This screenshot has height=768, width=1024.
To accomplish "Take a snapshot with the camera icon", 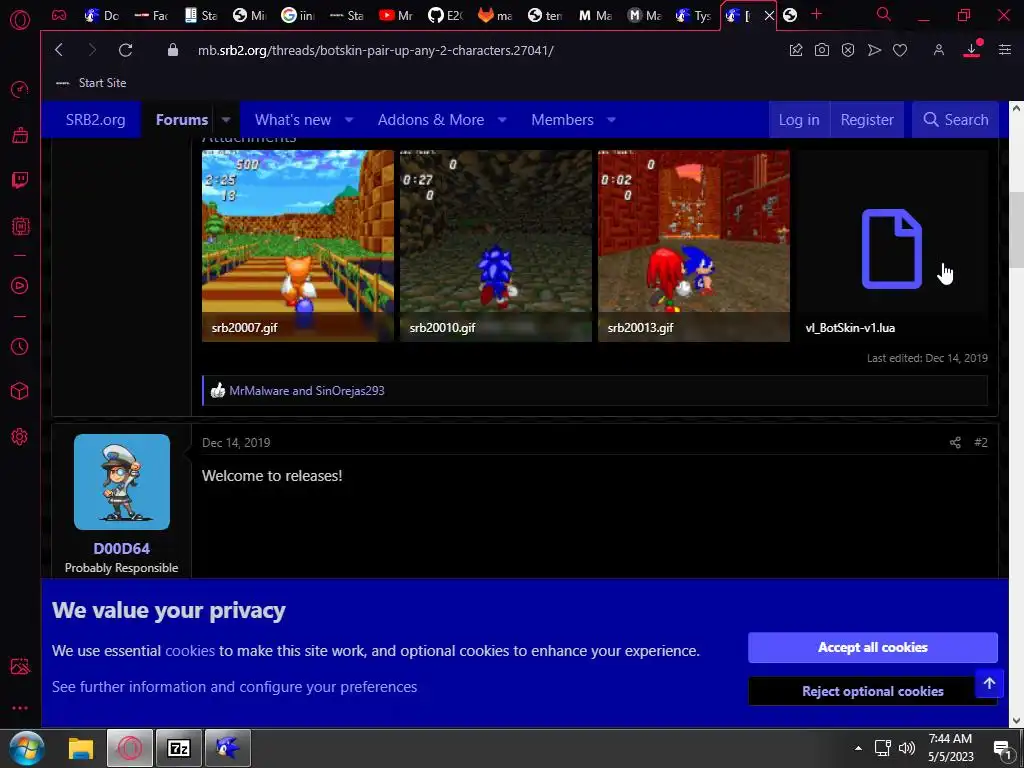I will (822, 50).
